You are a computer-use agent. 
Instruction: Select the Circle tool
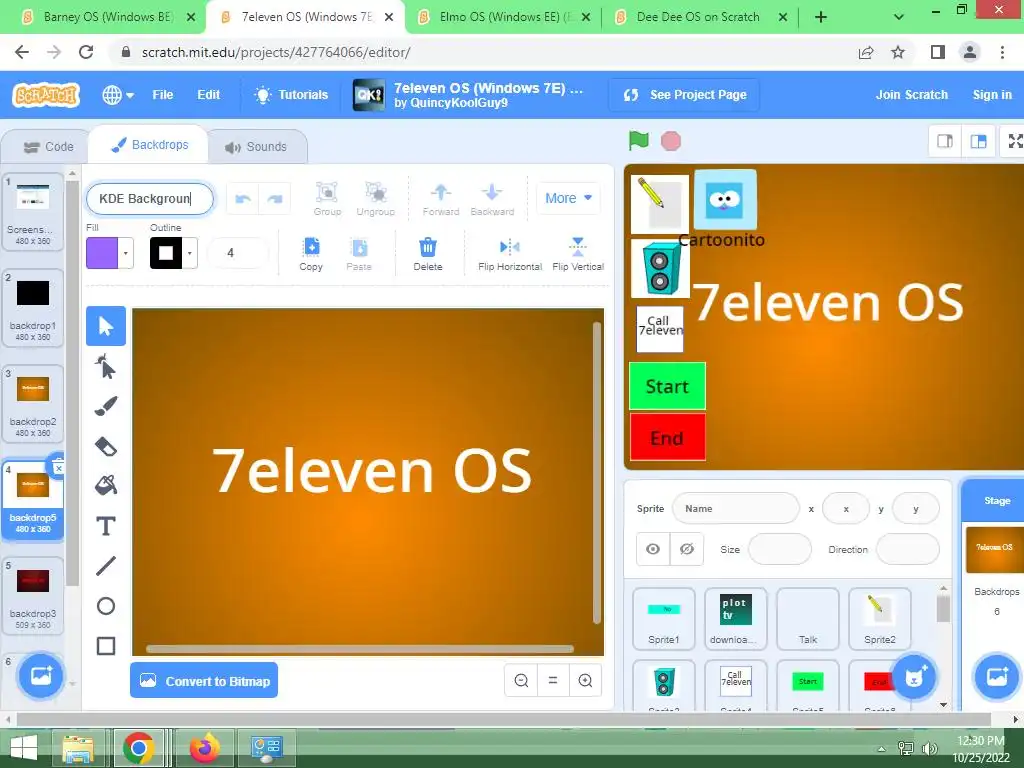[x=106, y=606]
